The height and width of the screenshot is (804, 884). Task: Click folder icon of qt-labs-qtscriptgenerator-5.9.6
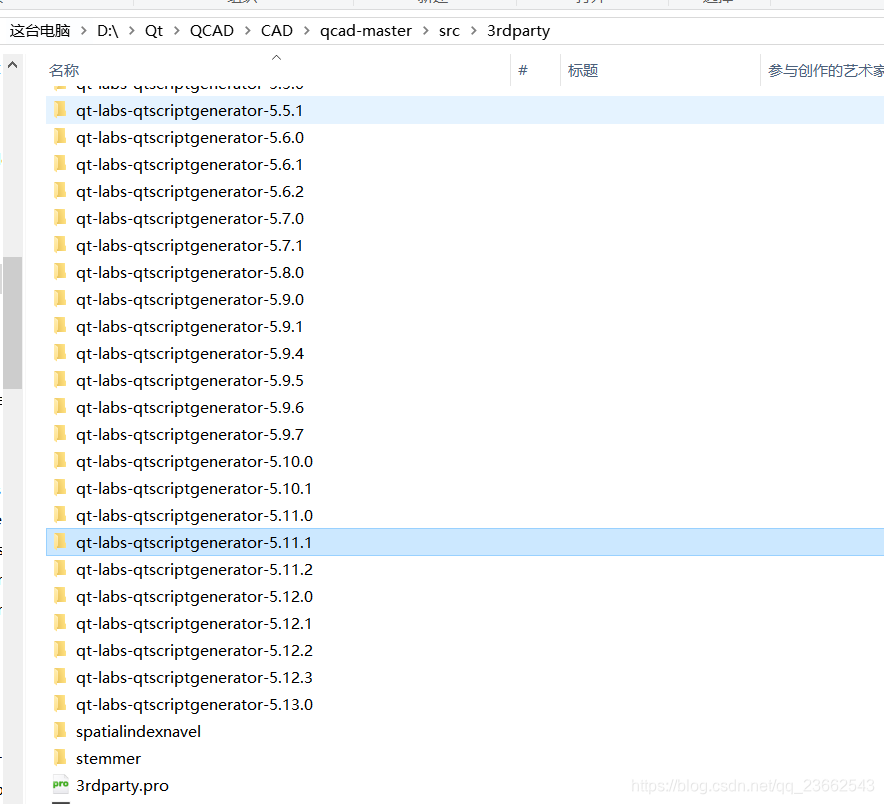coord(60,407)
